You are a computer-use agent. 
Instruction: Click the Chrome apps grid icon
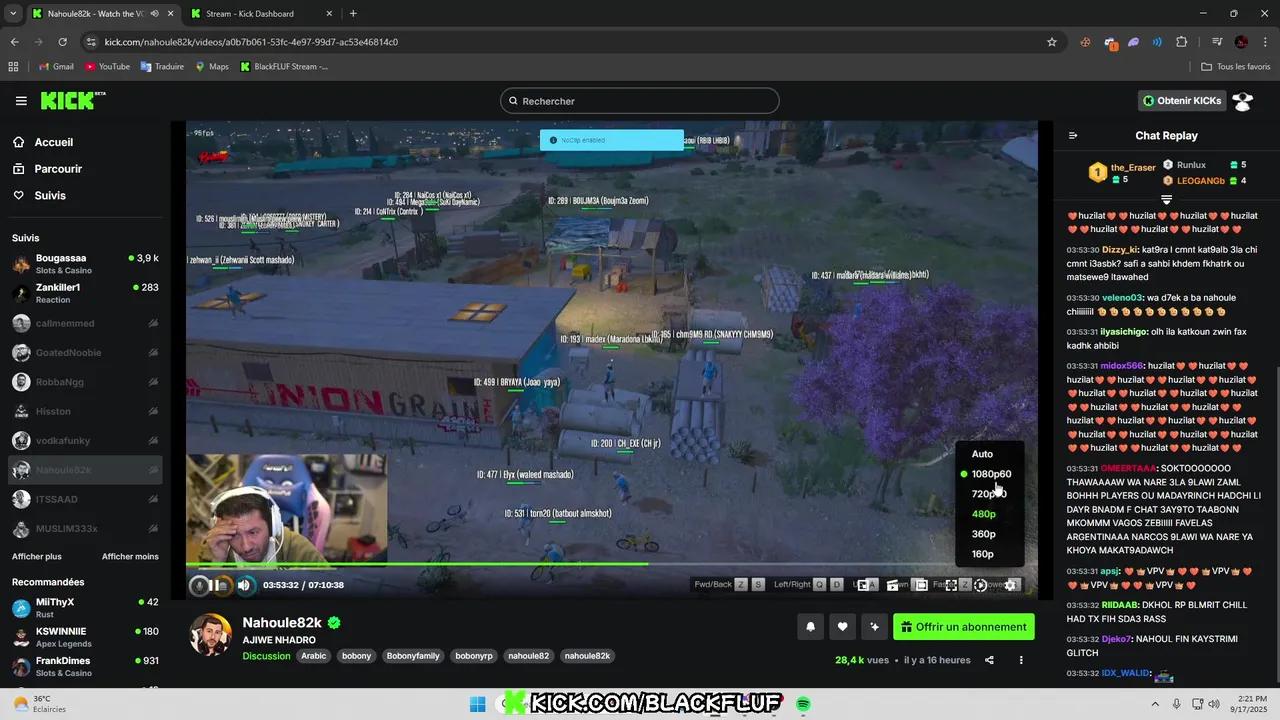pos(13,67)
